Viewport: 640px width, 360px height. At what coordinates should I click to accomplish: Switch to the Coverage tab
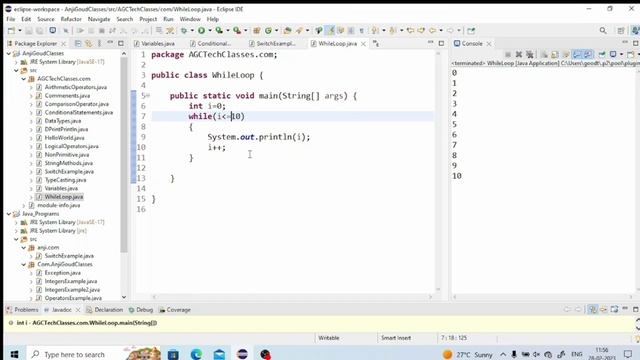[x=175, y=310]
